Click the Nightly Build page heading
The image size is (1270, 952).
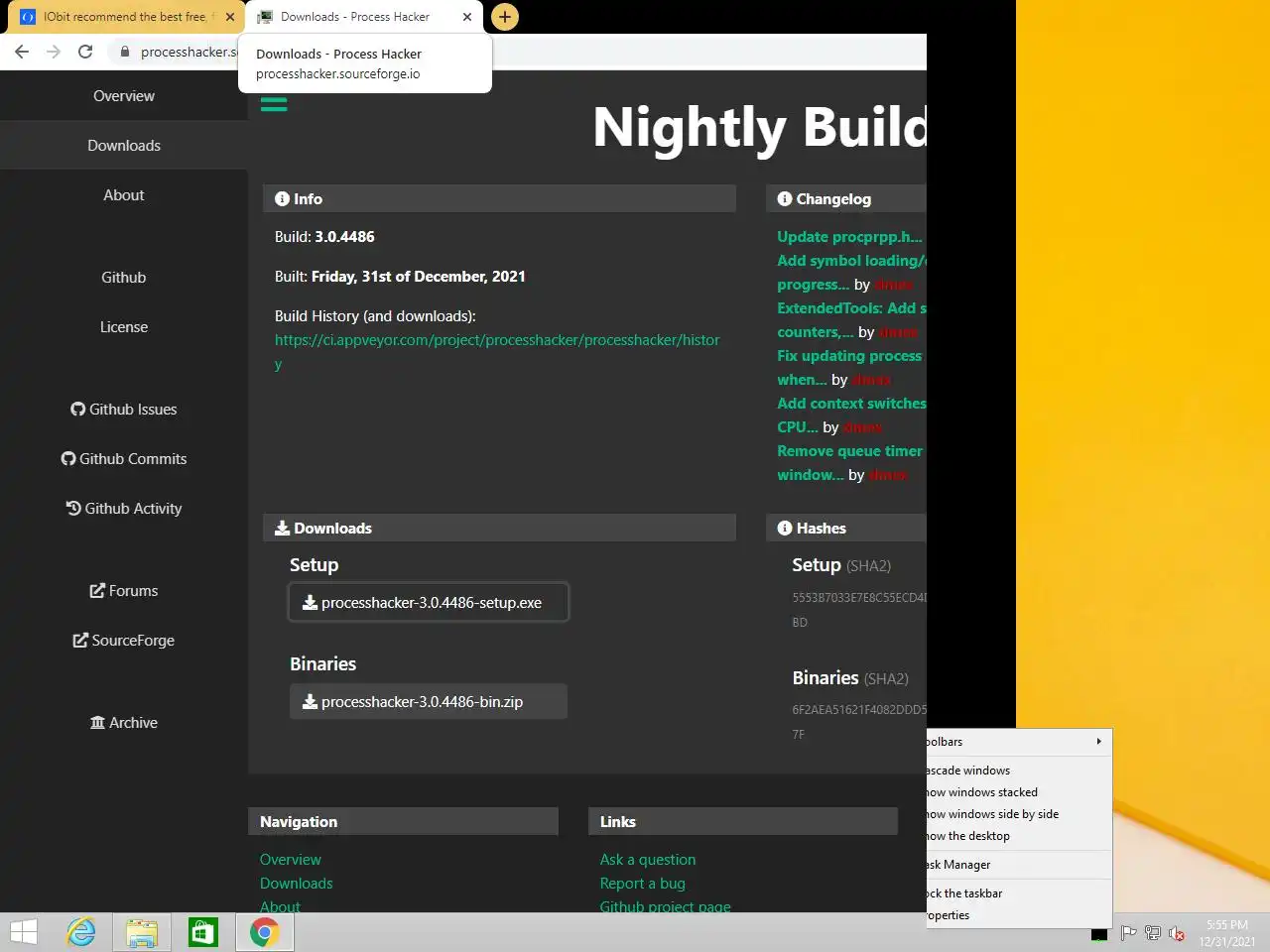759,127
